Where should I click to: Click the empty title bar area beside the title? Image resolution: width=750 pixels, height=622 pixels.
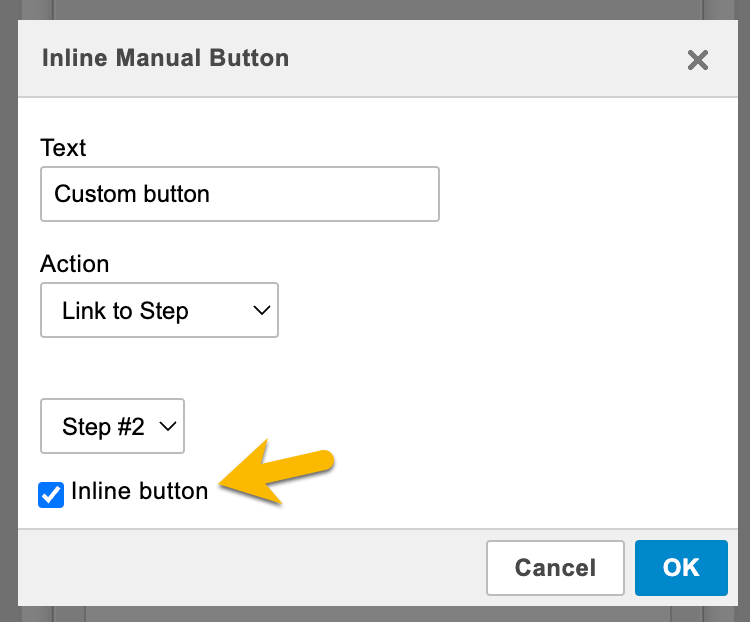click(x=480, y=58)
